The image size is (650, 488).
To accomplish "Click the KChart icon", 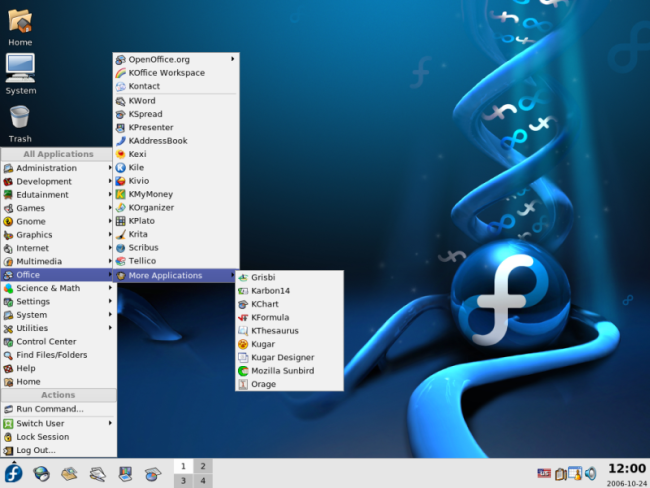I will (x=243, y=304).
